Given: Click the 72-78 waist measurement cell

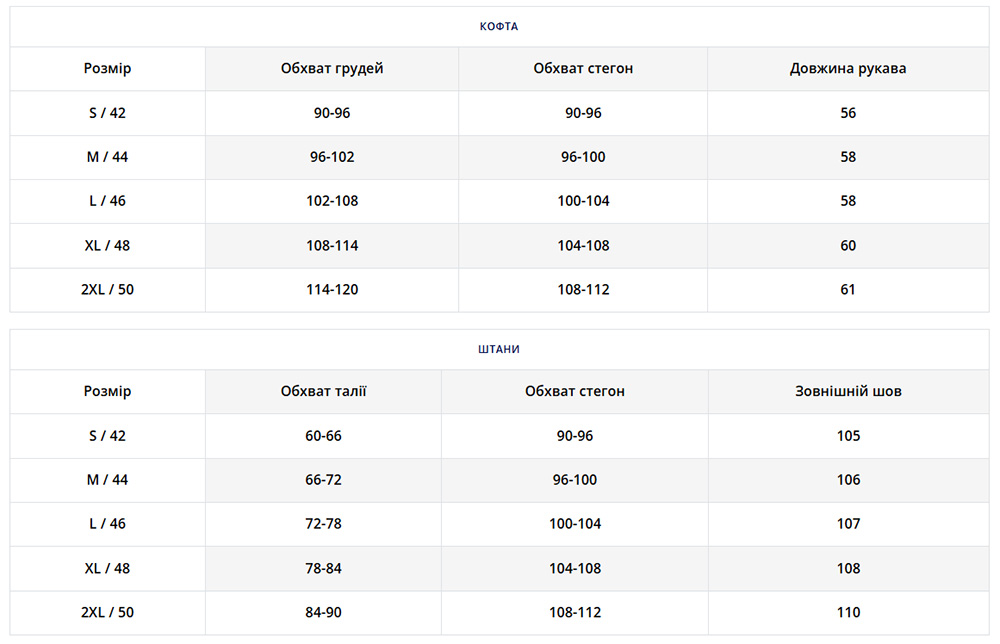Looking at the screenshot, I should pyautogui.click(x=324, y=524).
